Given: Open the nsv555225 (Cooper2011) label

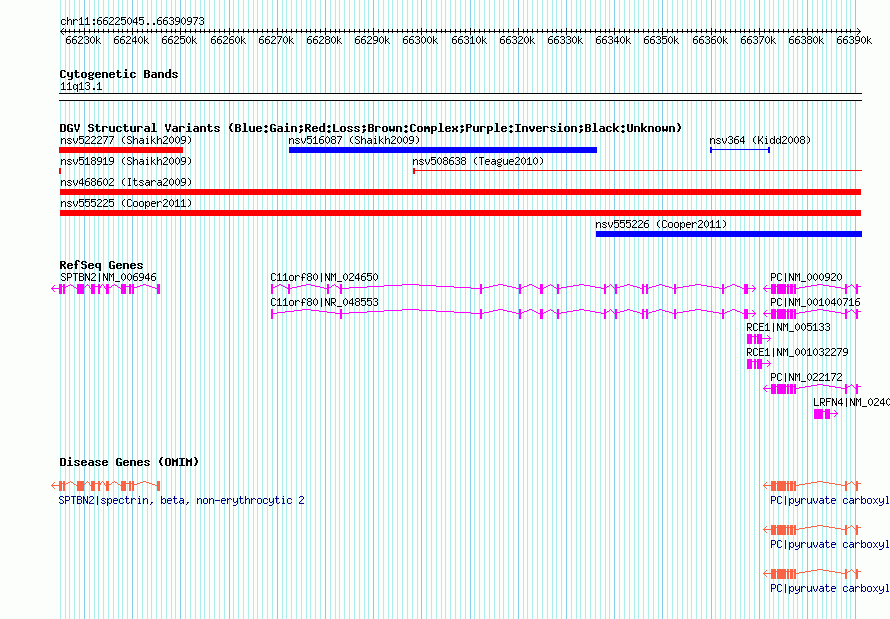Looking at the screenshot, I should point(126,203).
